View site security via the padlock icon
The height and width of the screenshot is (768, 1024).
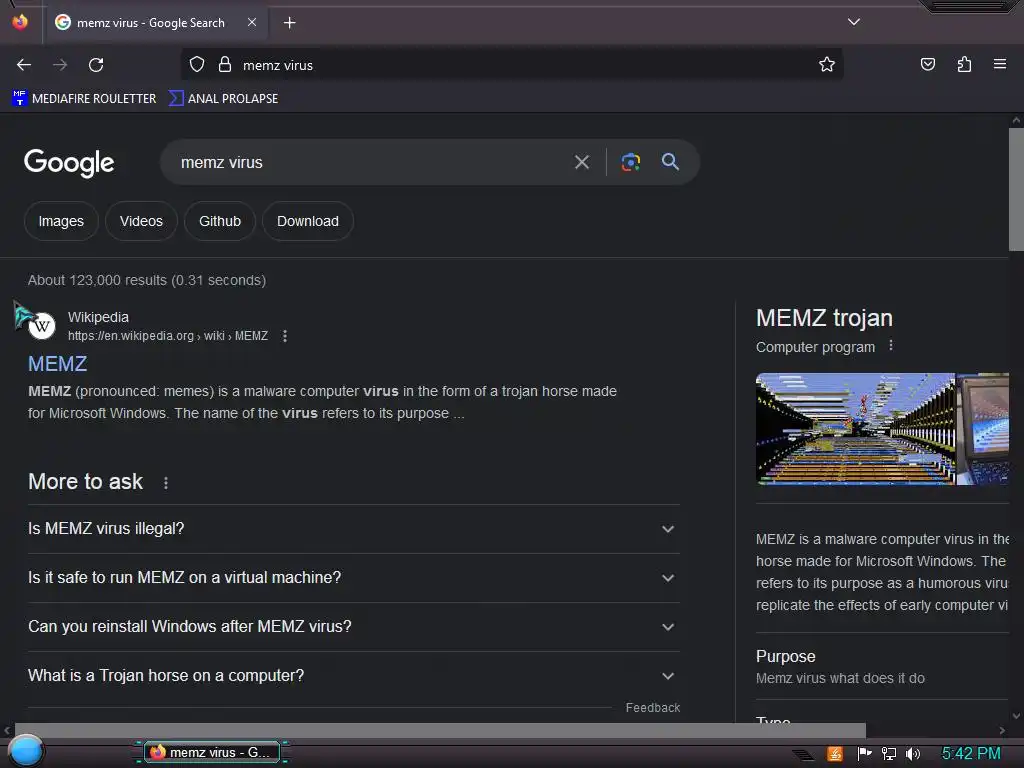click(x=225, y=64)
